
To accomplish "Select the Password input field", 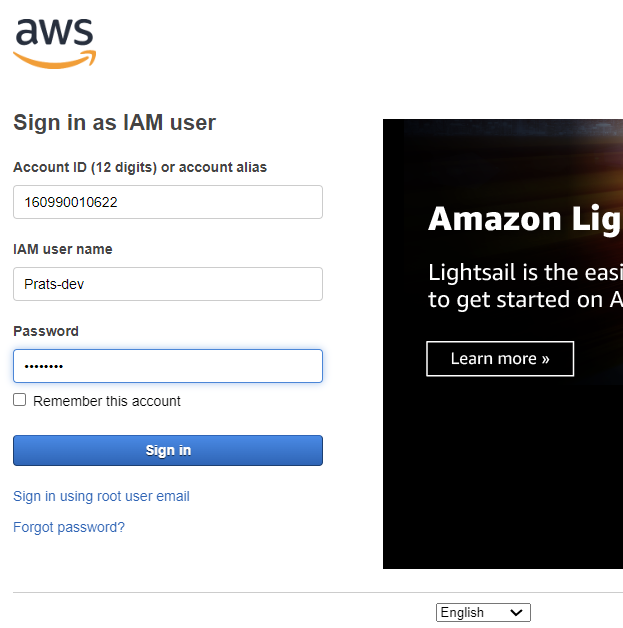I will 168,366.
